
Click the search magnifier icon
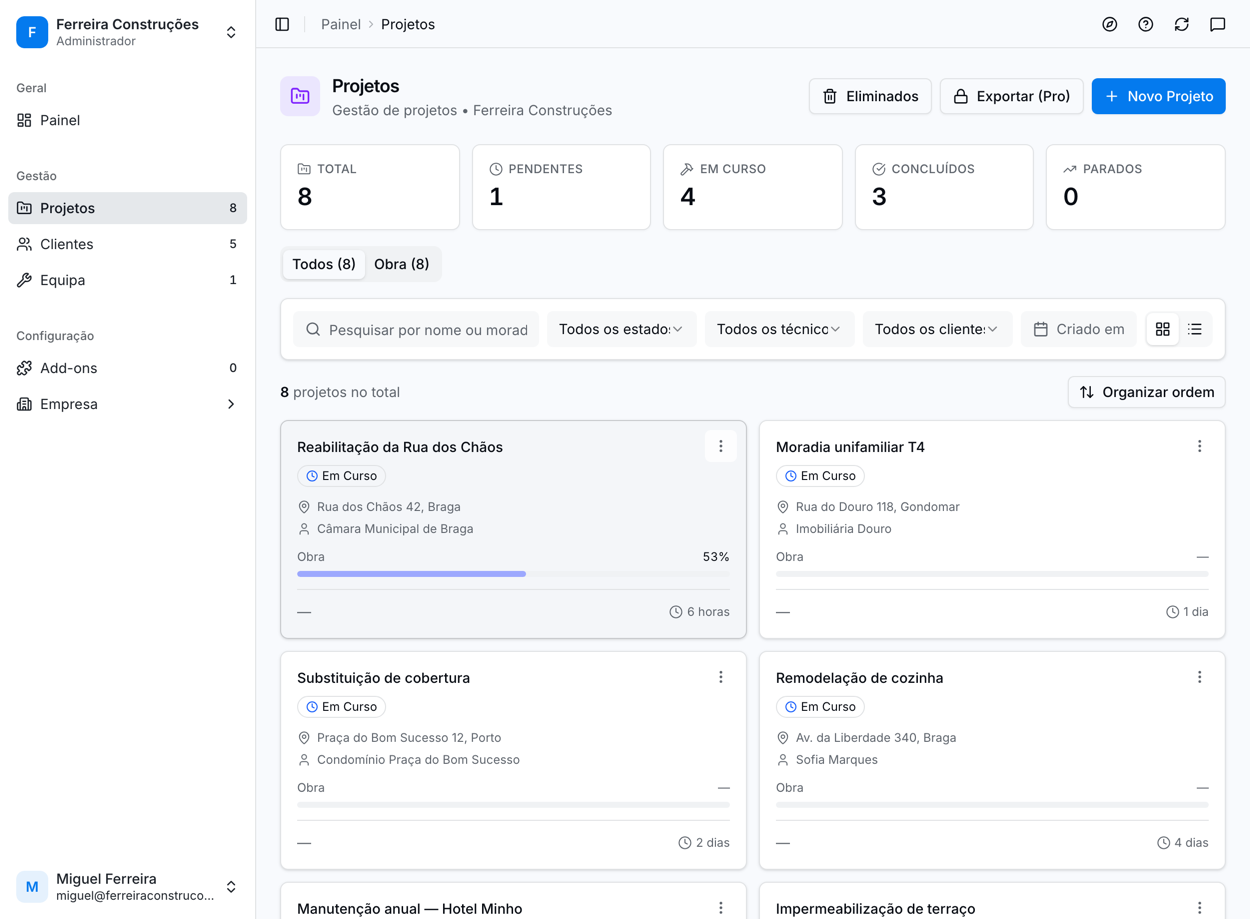point(313,329)
